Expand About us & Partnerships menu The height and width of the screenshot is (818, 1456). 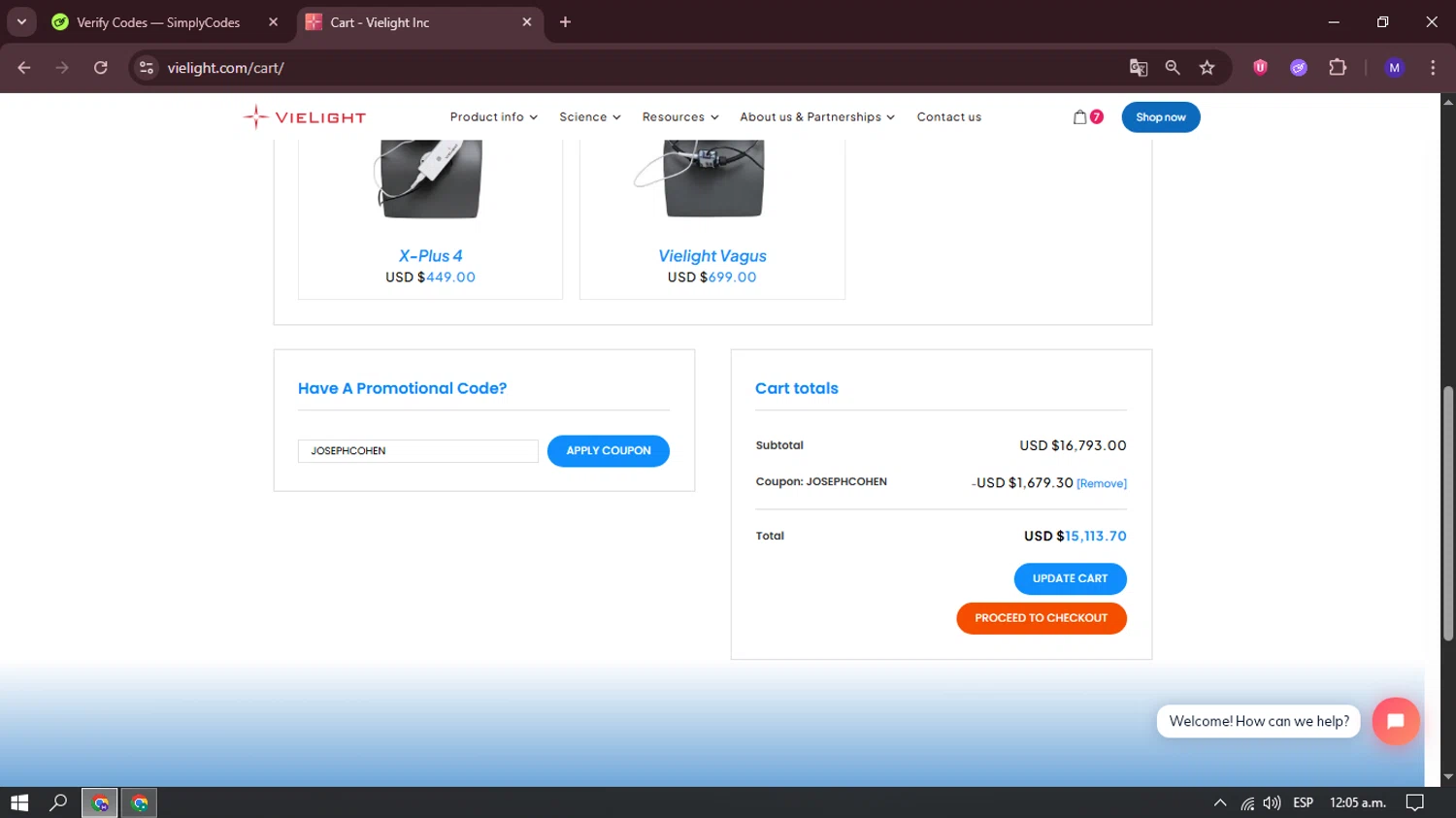pyautogui.click(x=817, y=117)
